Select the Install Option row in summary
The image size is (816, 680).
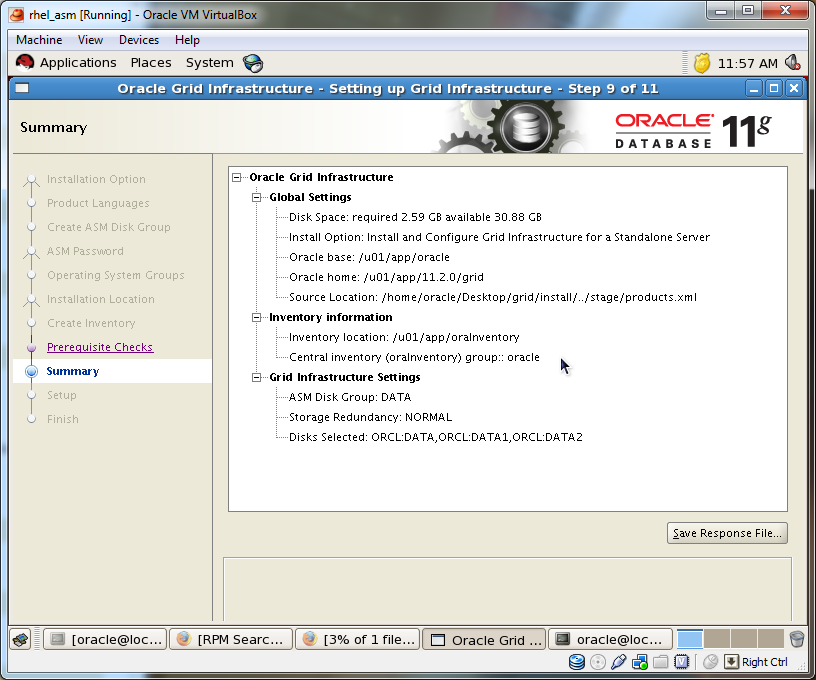(499, 237)
